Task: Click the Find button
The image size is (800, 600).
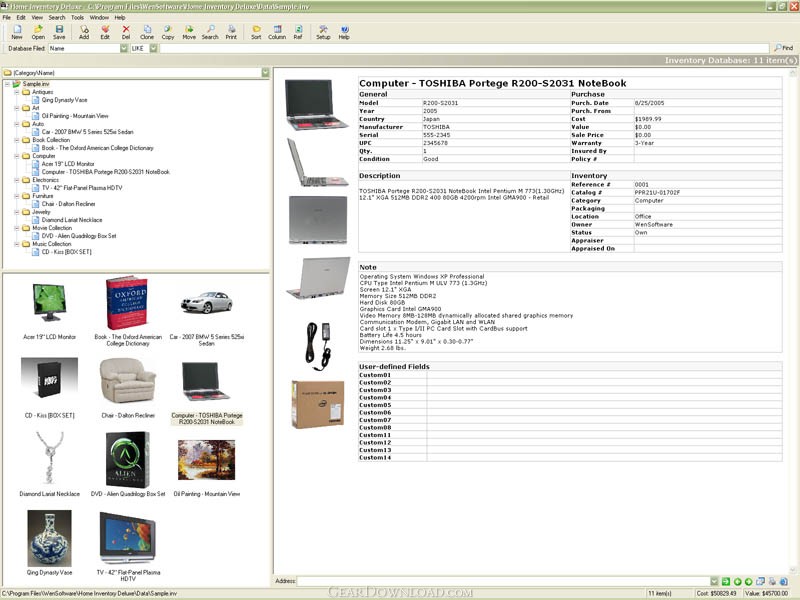Action: pyautogui.click(x=784, y=48)
